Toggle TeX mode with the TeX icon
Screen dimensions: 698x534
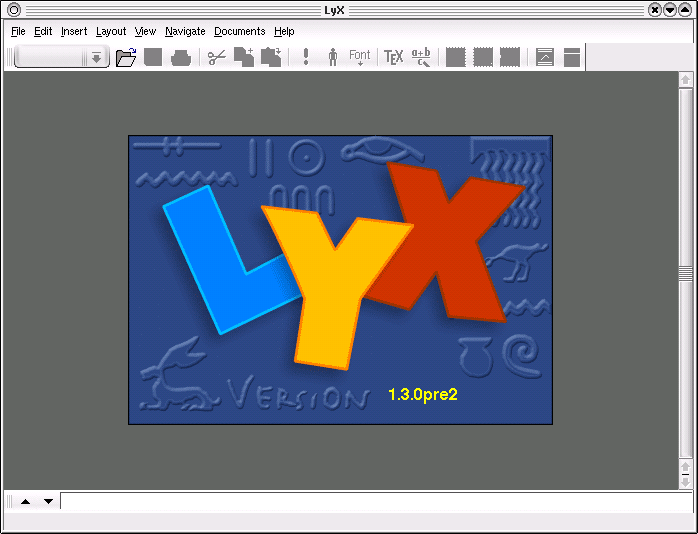pyautogui.click(x=394, y=57)
